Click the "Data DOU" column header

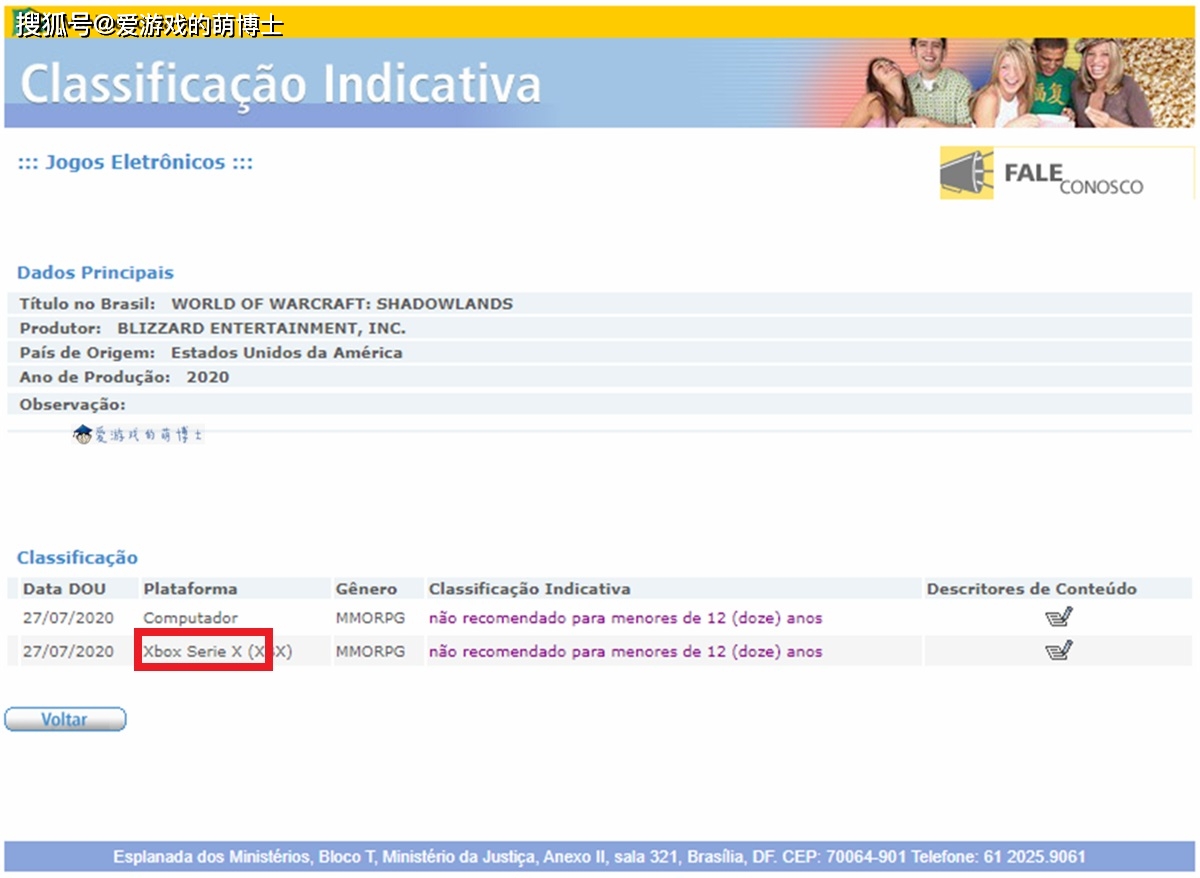(64, 589)
